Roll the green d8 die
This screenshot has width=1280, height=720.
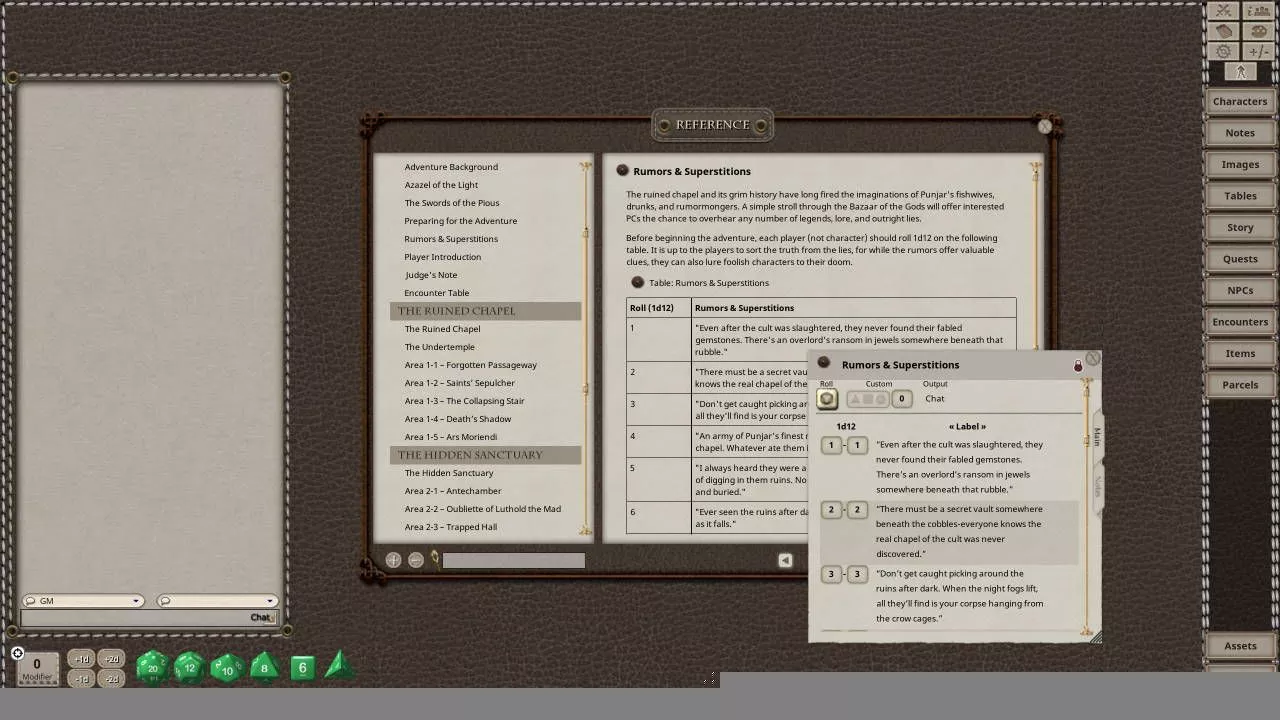(264, 667)
